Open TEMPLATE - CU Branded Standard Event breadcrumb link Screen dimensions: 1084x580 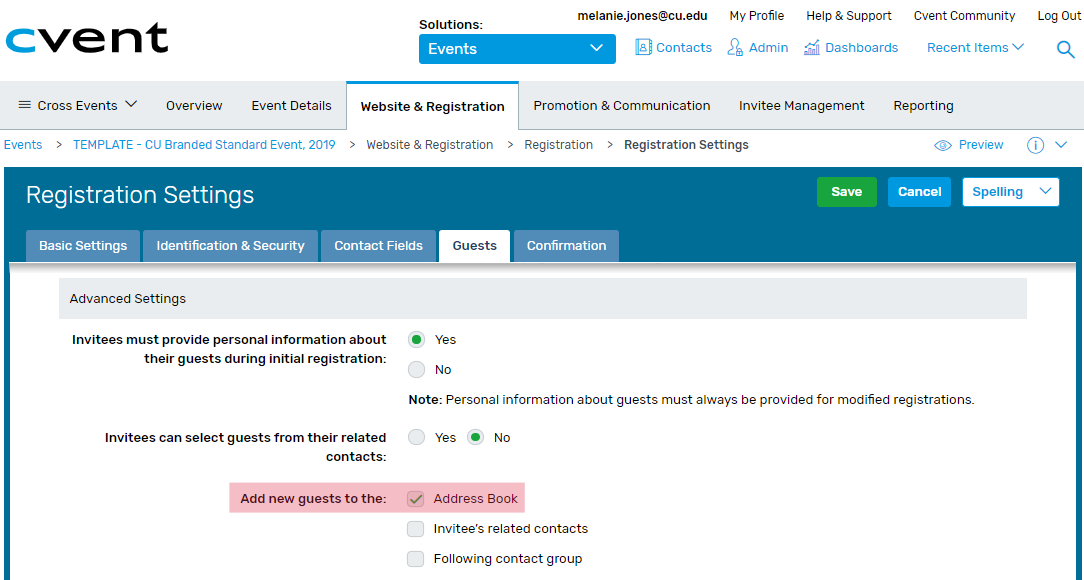coord(204,145)
